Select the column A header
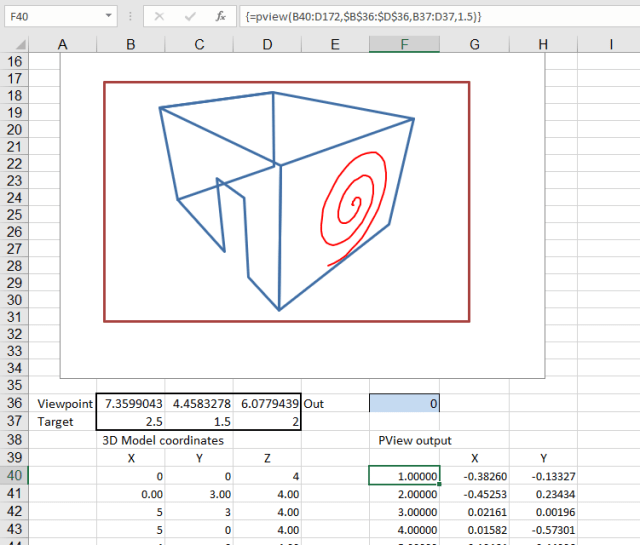 63,44
